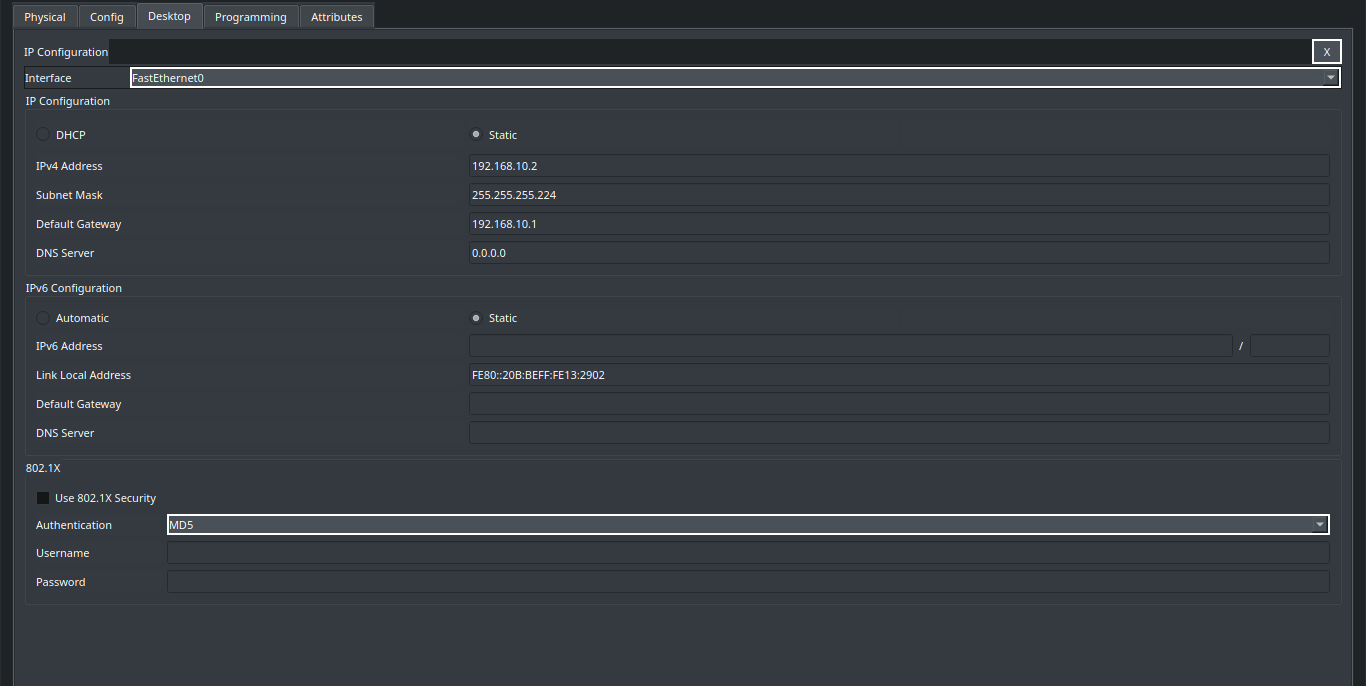Open the Config tab
The height and width of the screenshot is (686, 1366).
(x=107, y=17)
